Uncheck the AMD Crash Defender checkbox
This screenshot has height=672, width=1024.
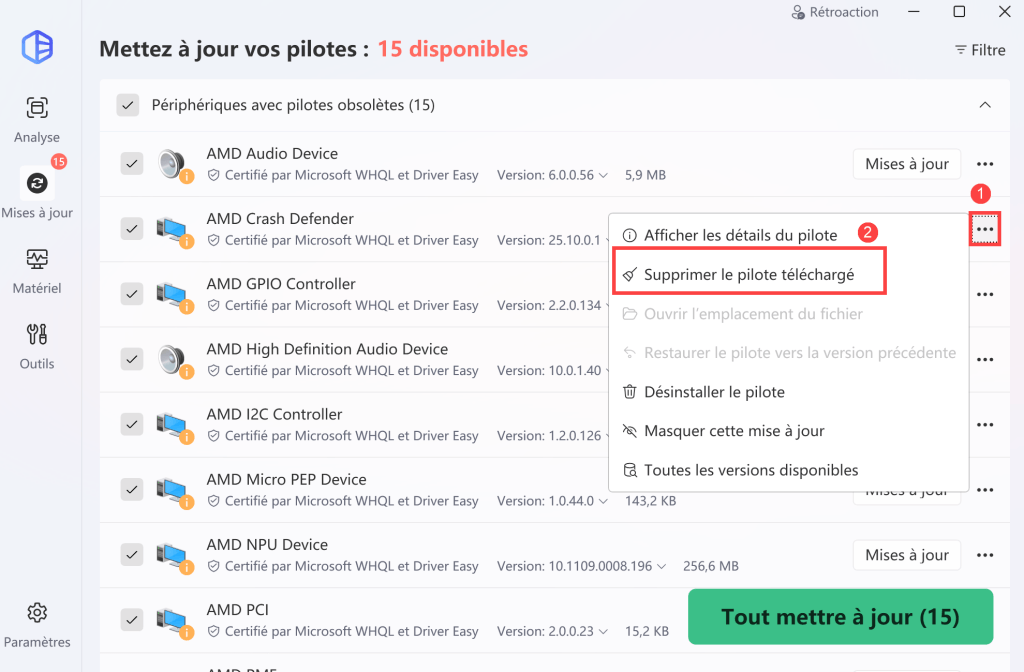coord(132,229)
